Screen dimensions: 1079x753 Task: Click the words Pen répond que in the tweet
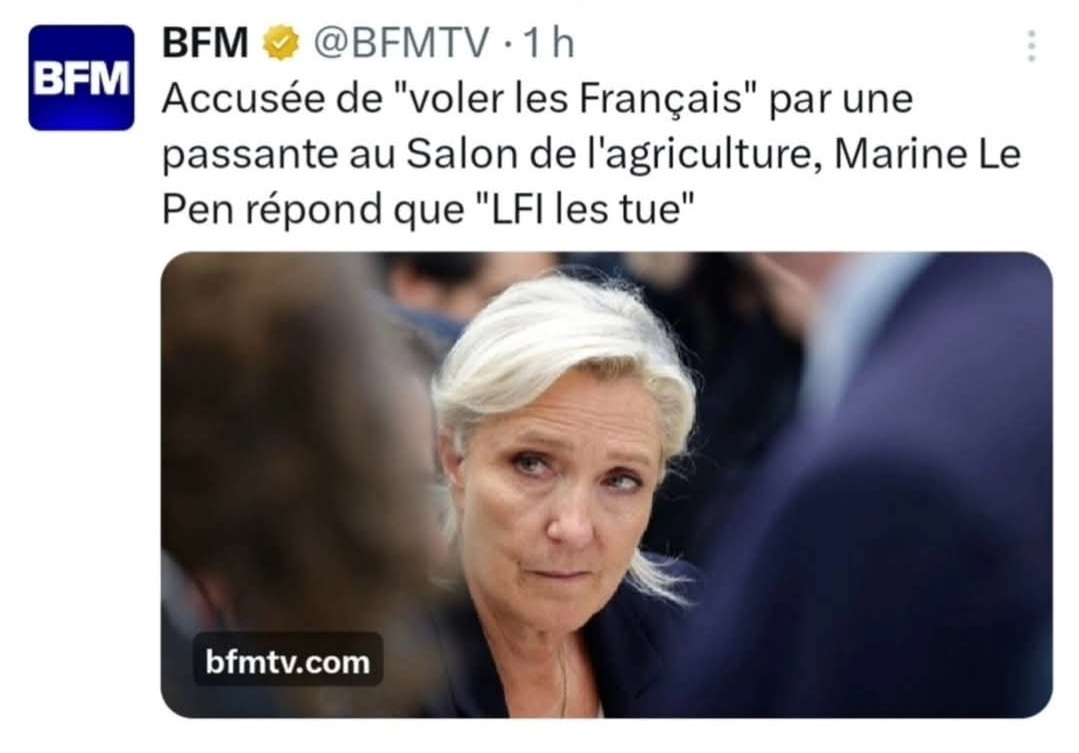point(313,209)
